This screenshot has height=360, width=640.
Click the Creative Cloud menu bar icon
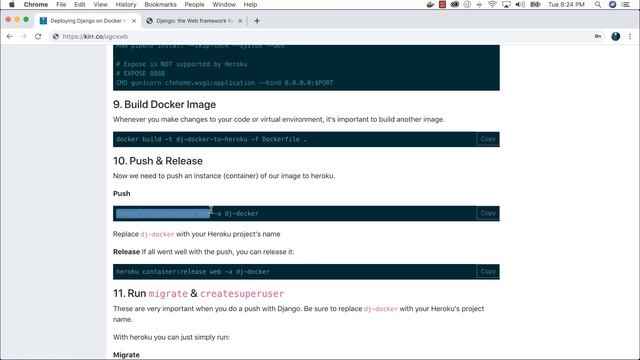[454, 4]
